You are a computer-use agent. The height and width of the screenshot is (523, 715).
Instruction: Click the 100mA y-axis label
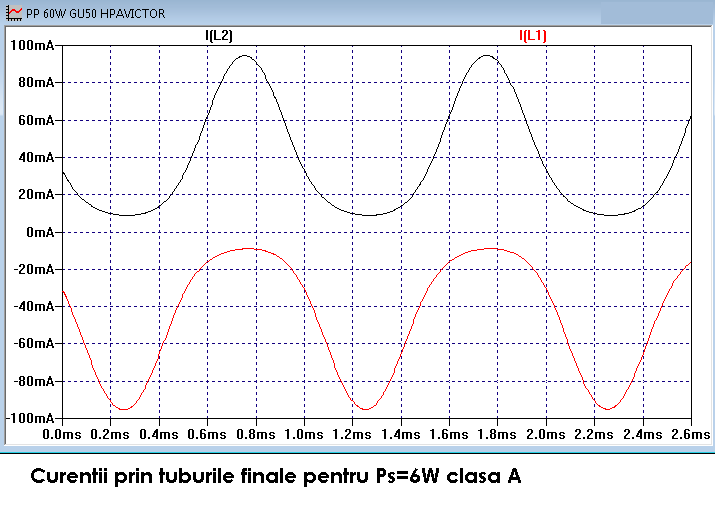(32, 45)
